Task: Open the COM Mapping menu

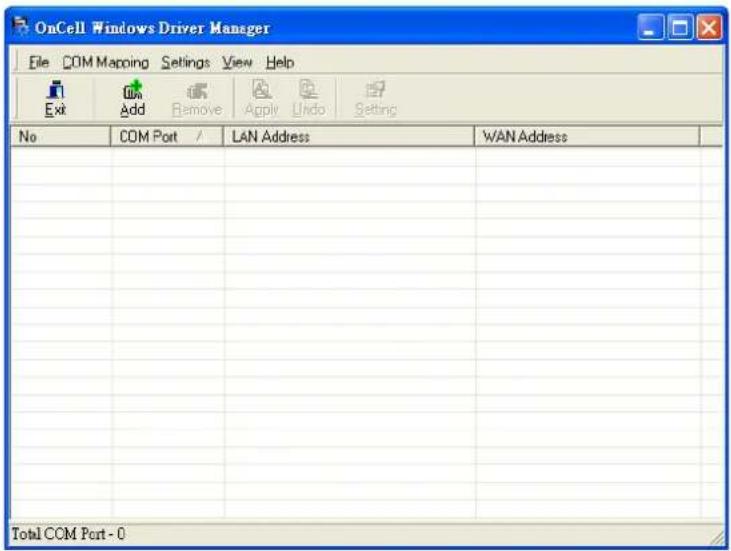Action: coord(105,62)
